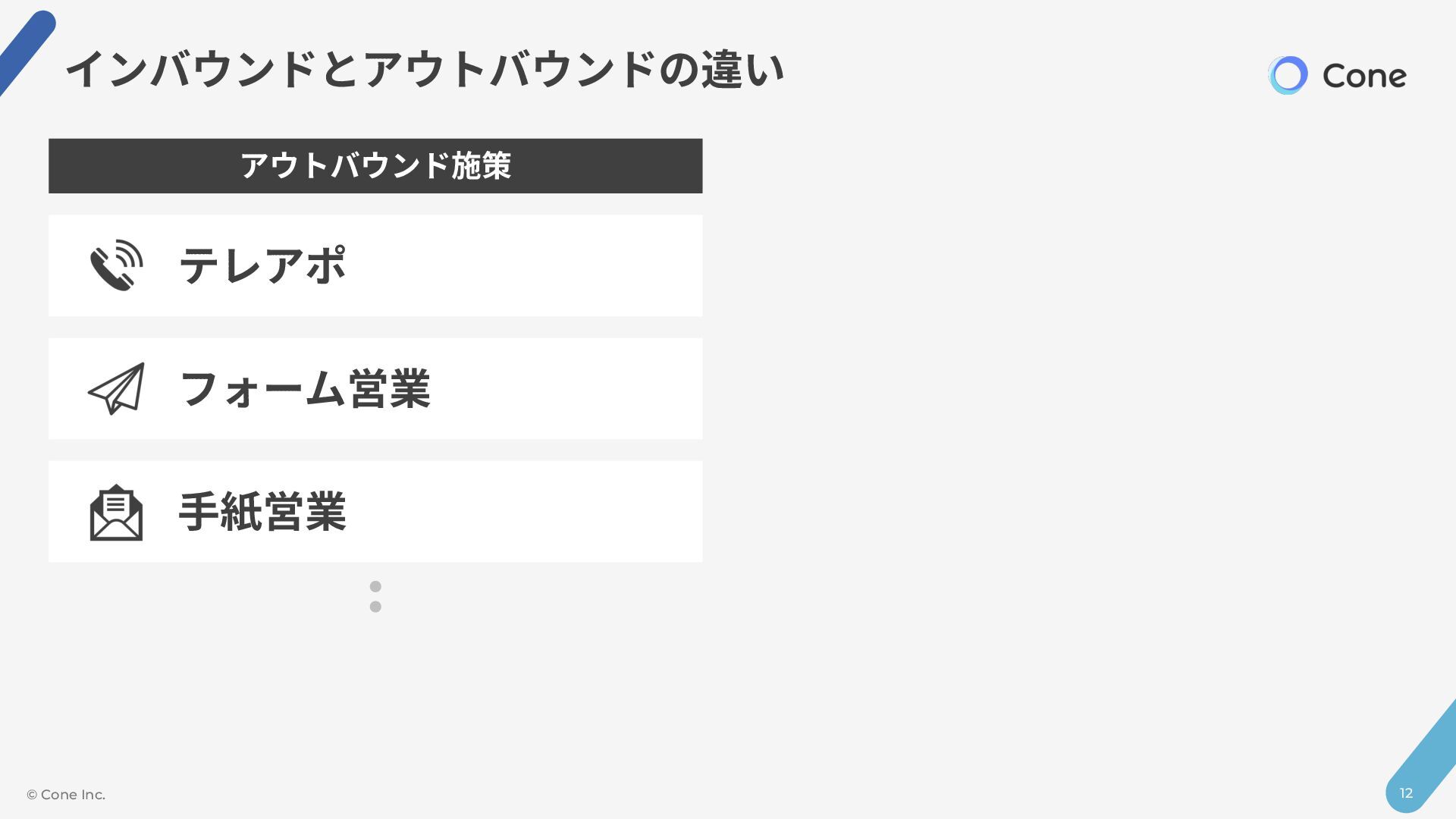
Task: Click the Cone circular logo ring
Action: (1288, 75)
